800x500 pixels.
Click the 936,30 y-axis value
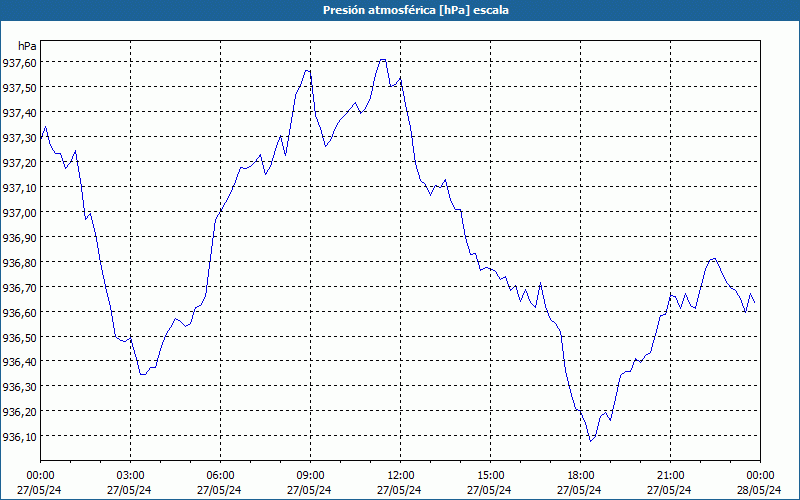(x=19, y=386)
